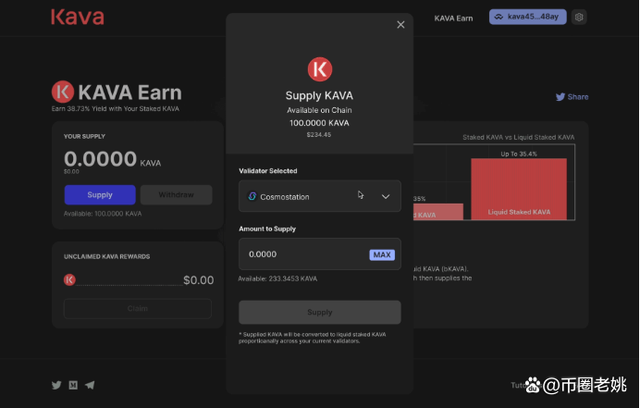Click the '$234.45' value in dialog
Image resolution: width=640 pixels, height=408 pixels.
(319, 135)
